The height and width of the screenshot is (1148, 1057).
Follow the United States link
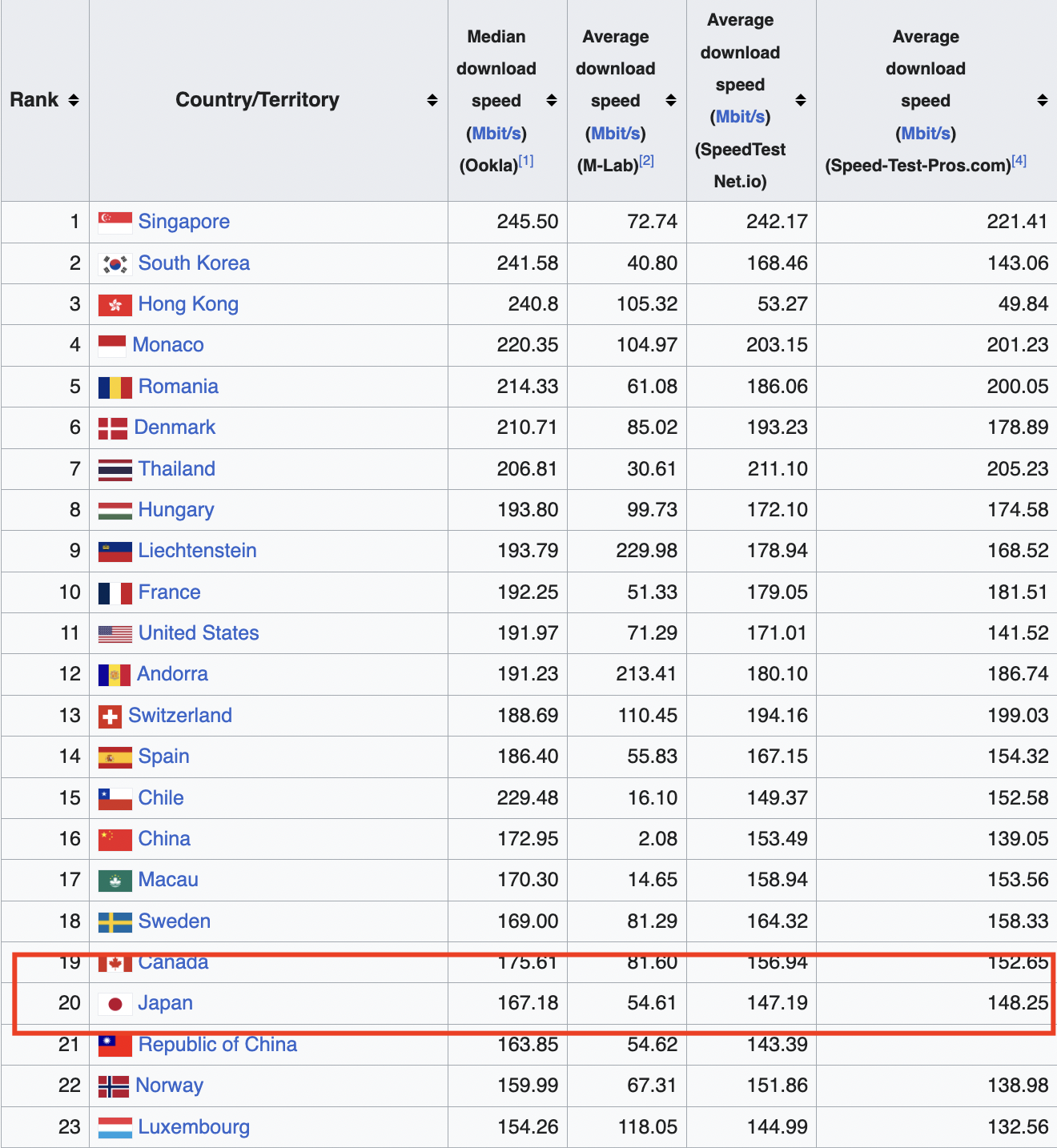199,633
